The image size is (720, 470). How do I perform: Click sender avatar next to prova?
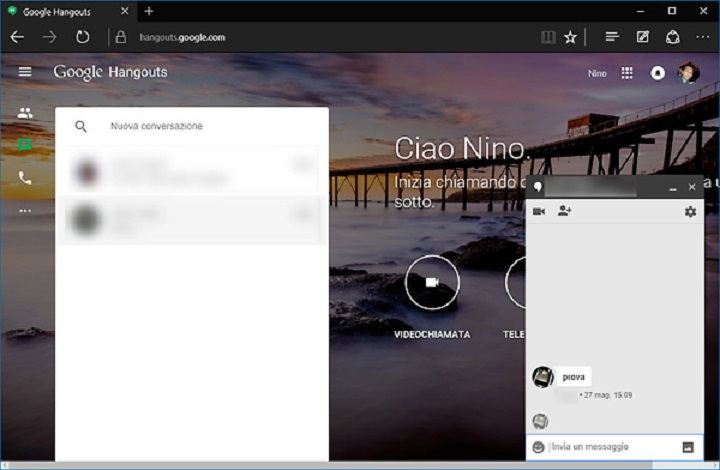(543, 377)
